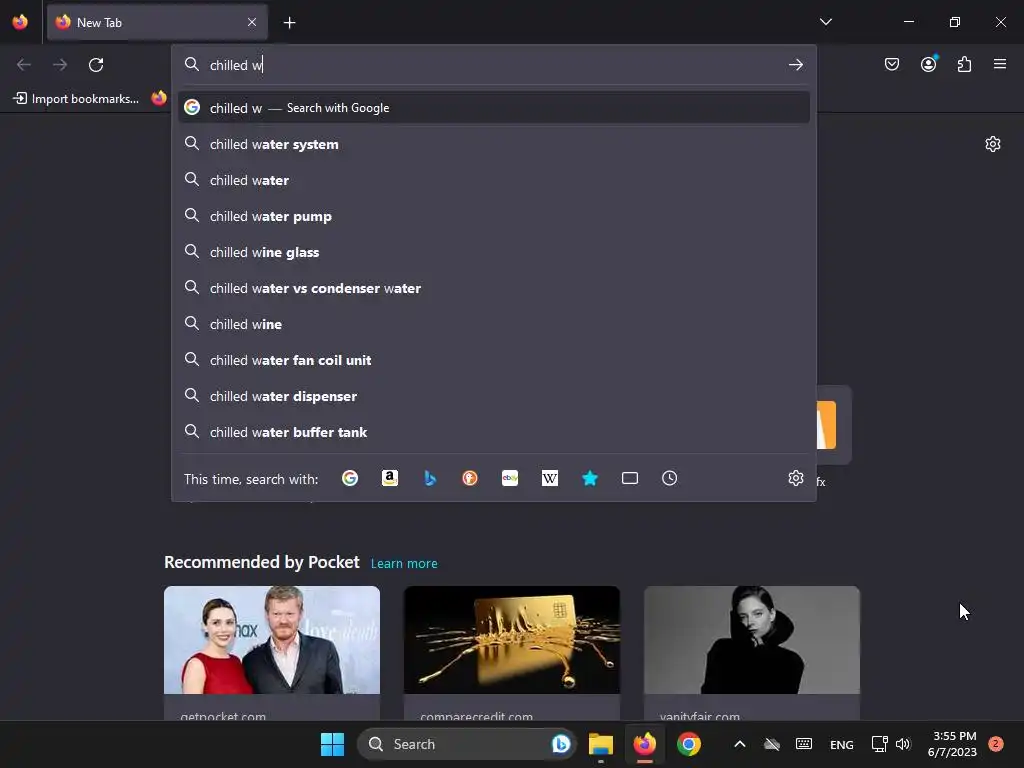Image resolution: width=1024 pixels, height=768 pixels.
Task: Open the comparecredit.com gold card thumbnail
Action: click(x=512, y=640)
